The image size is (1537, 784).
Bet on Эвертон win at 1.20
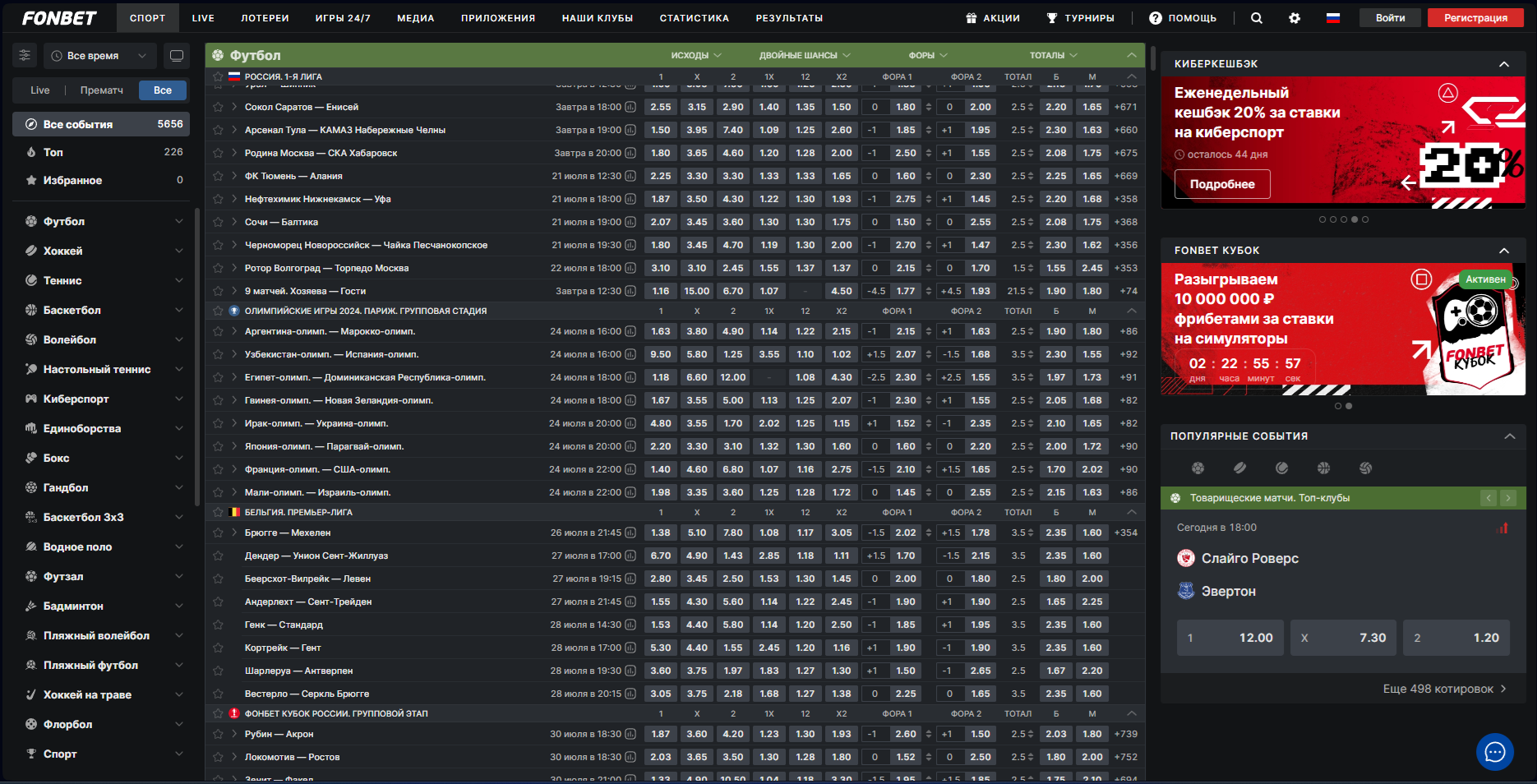[1456, 638]
